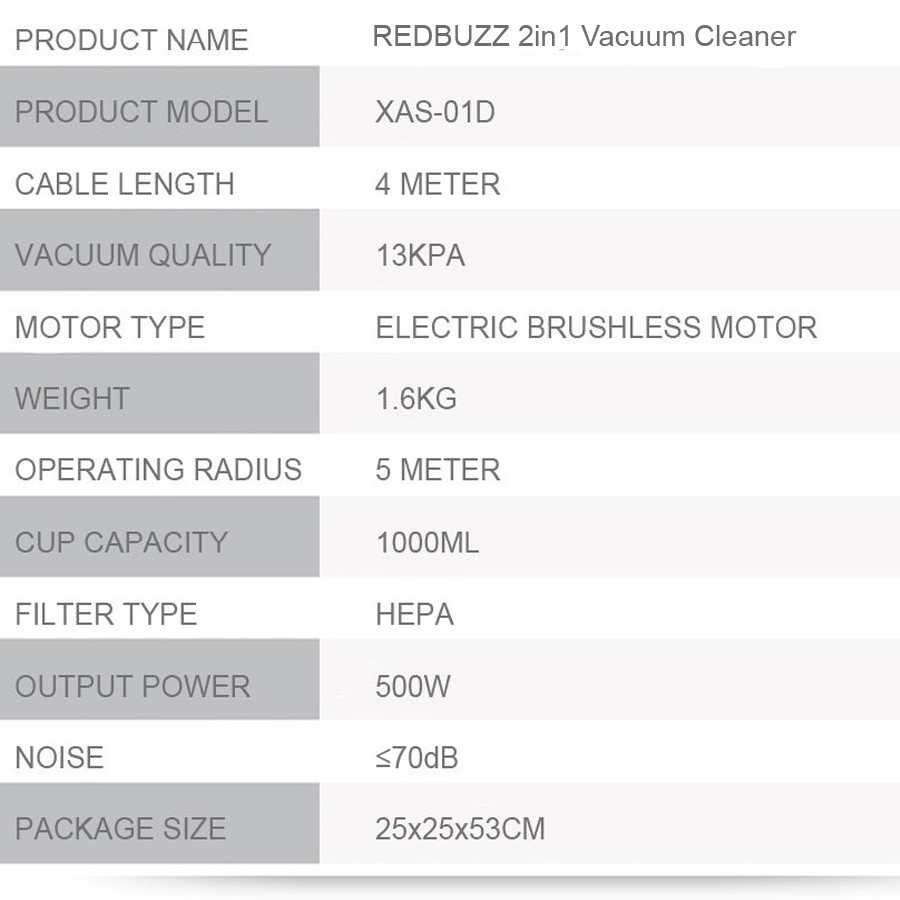Click the PRODUCT MODEL label cell
The height and width of the screenshot is (900, 900).
141,111
